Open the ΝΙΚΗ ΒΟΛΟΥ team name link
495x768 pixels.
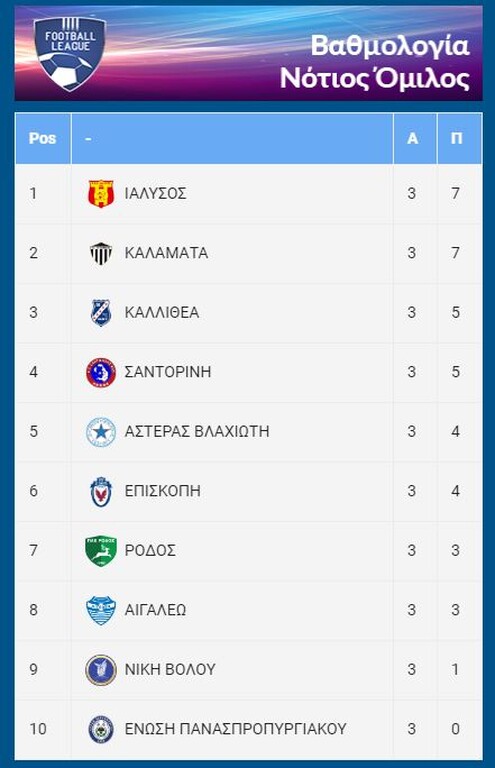point(170,670)
